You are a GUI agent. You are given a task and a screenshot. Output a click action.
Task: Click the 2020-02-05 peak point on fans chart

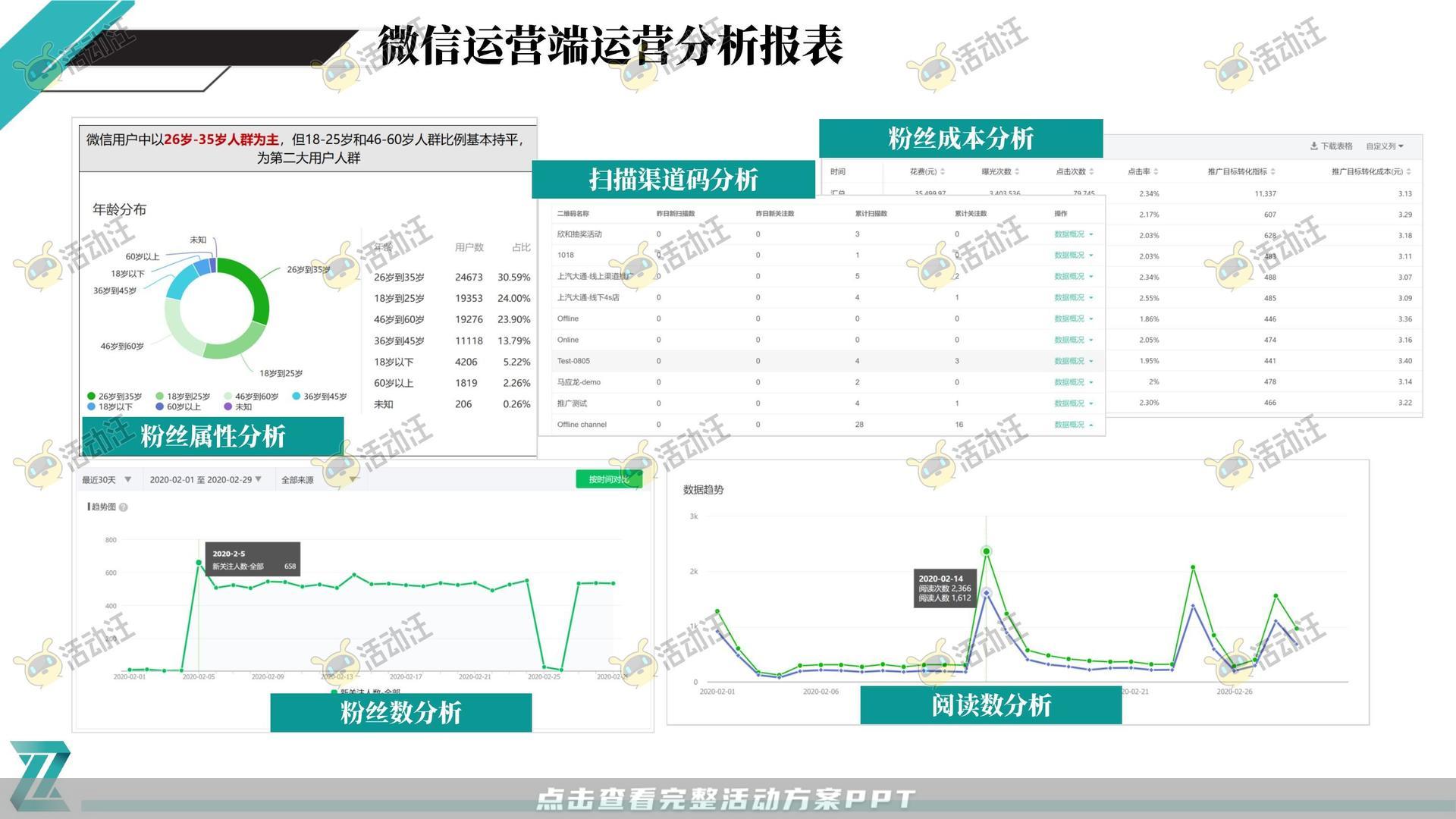pos(199,563)
